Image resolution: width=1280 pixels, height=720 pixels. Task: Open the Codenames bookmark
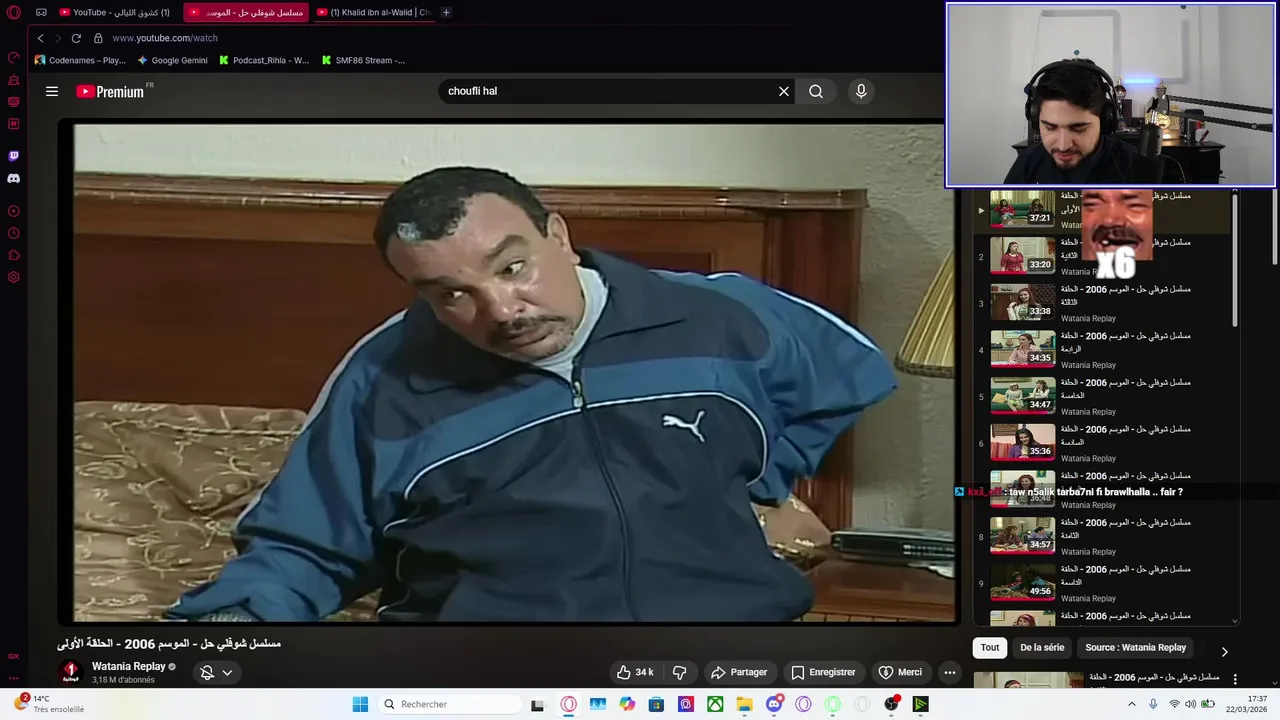(x=80, y=60)
